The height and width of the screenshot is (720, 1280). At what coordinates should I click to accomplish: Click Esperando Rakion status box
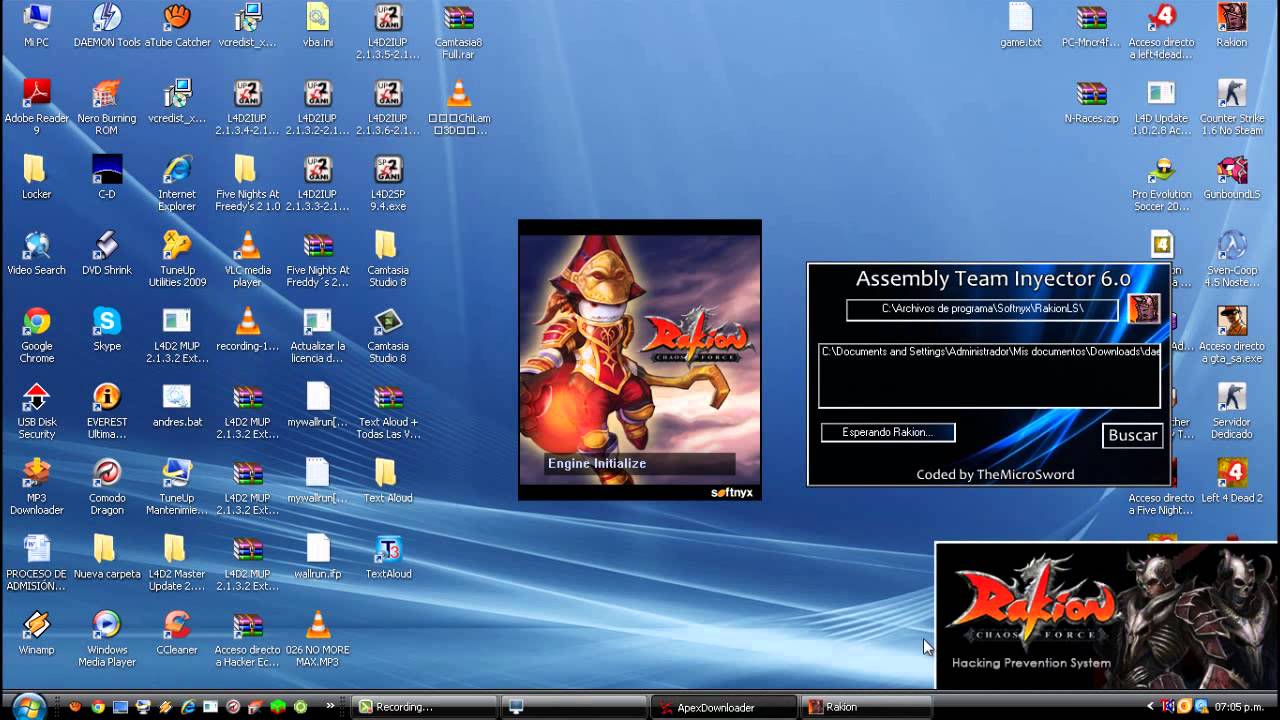coord(888,432)
